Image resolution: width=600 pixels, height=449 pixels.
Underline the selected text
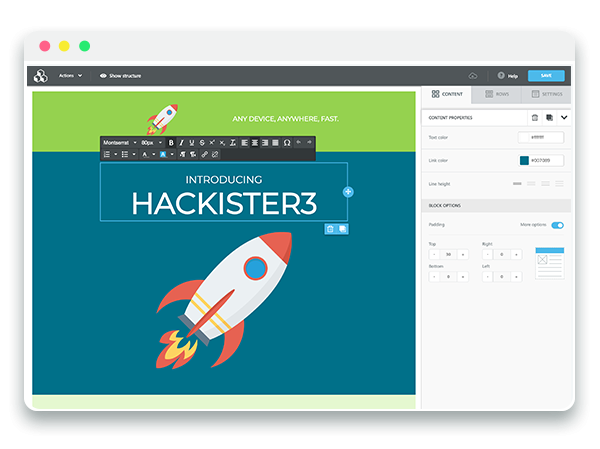tap(191, 143)
